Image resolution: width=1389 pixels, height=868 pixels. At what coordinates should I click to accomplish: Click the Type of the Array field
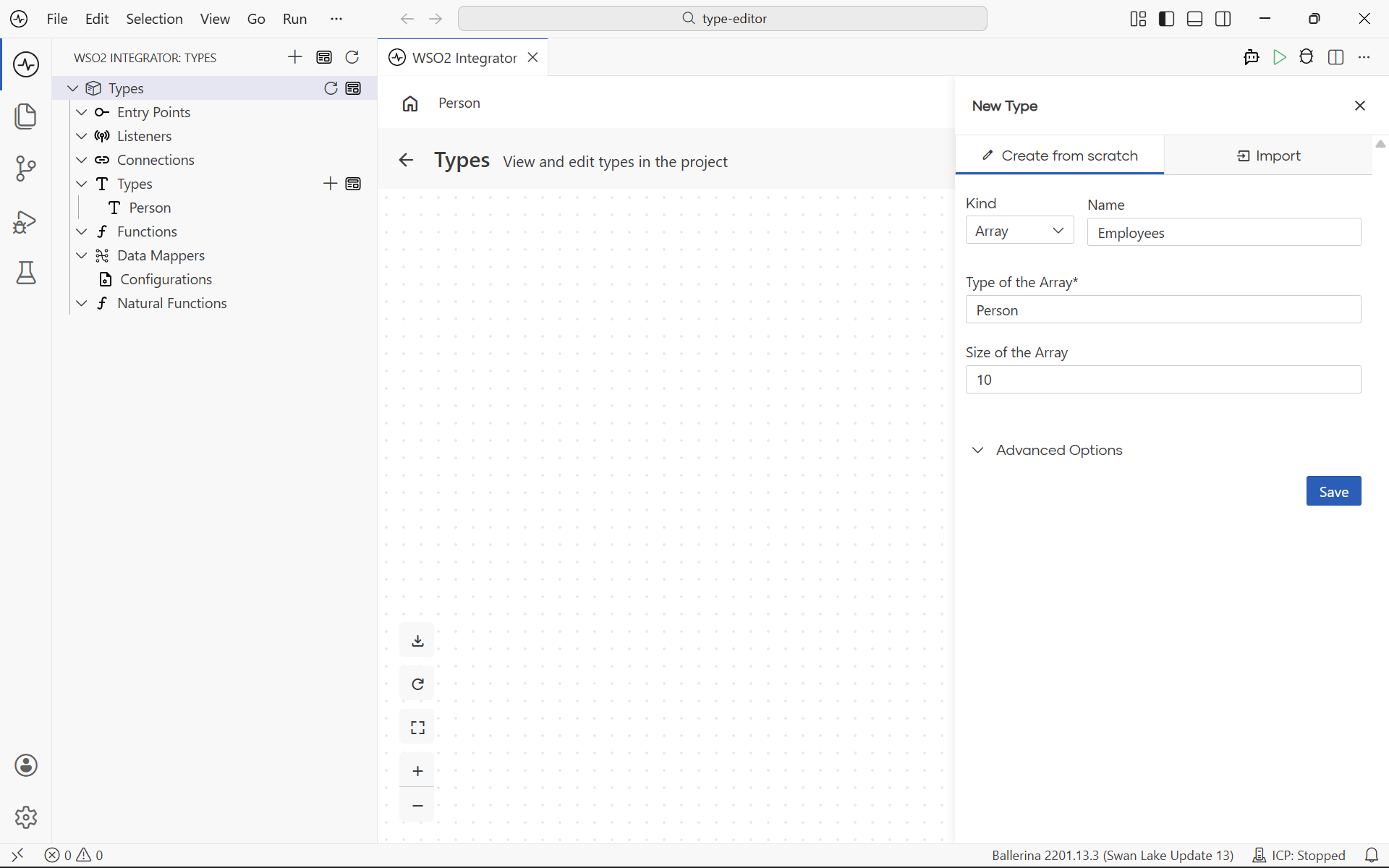(x=1163, y=310)
